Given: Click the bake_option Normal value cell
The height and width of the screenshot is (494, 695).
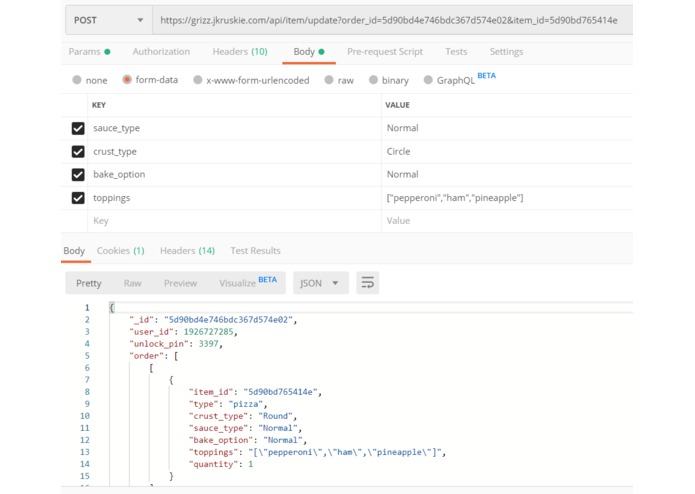Looking at the screenshot, I should coord(507,175).
